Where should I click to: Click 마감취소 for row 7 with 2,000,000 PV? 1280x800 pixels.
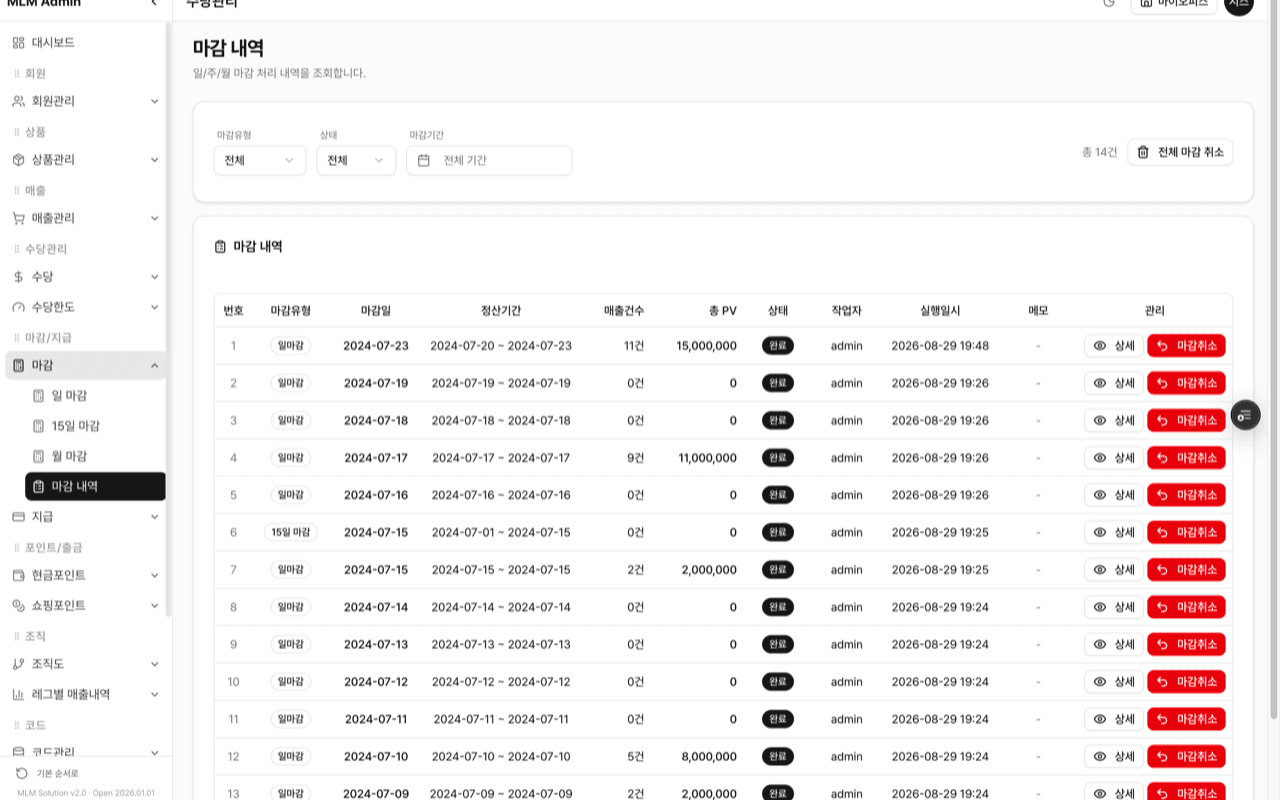coord(1186,570)
